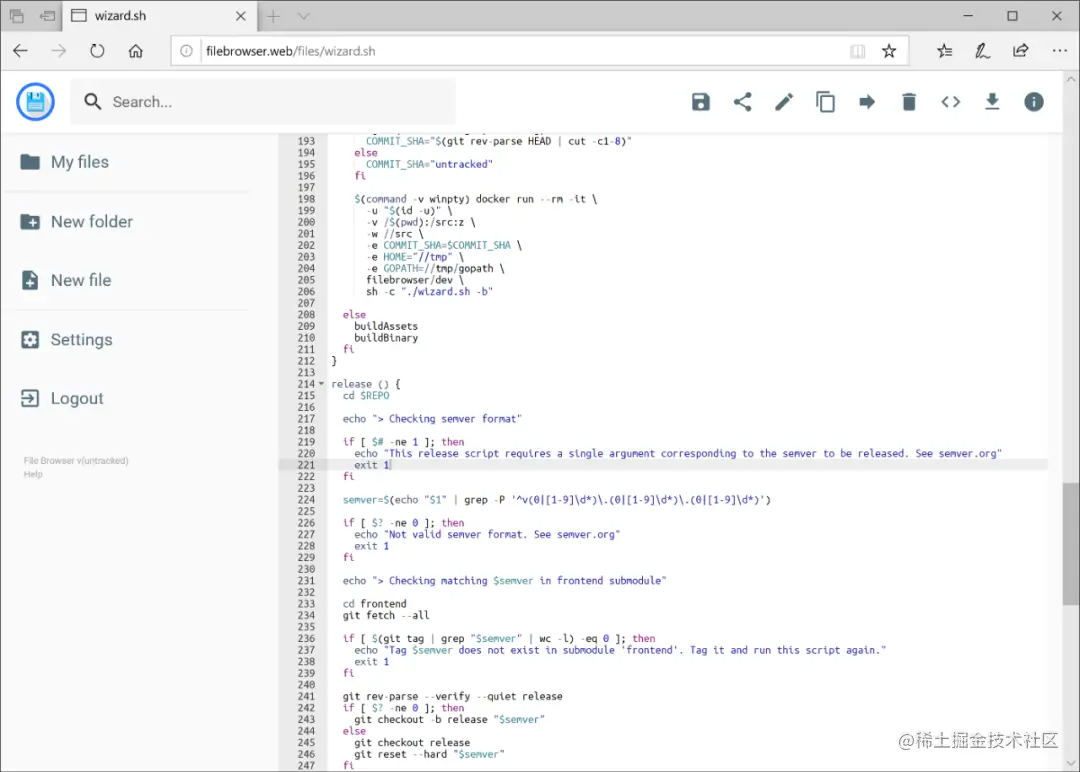Click the browser forward arrow
The height and width of the screenshot is (772, 1080).
point(59,51)
